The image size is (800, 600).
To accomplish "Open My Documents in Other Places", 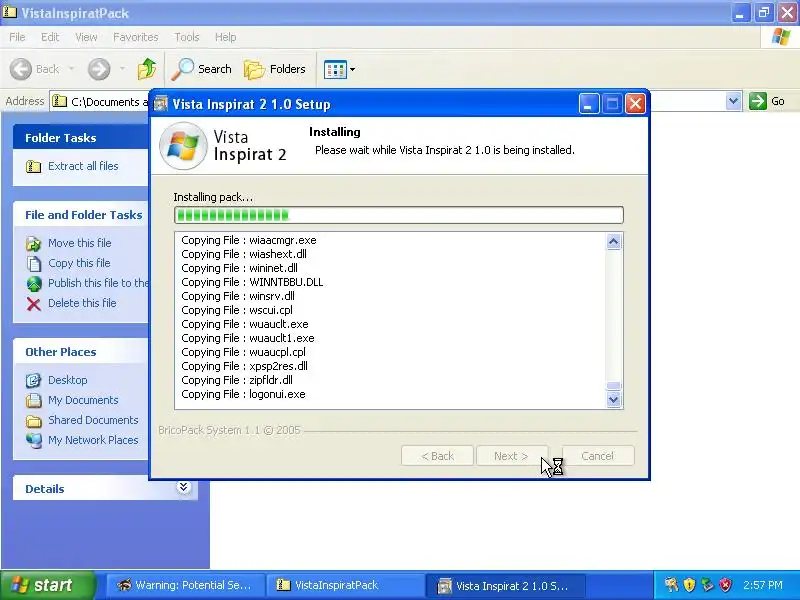I will [83, 400].
